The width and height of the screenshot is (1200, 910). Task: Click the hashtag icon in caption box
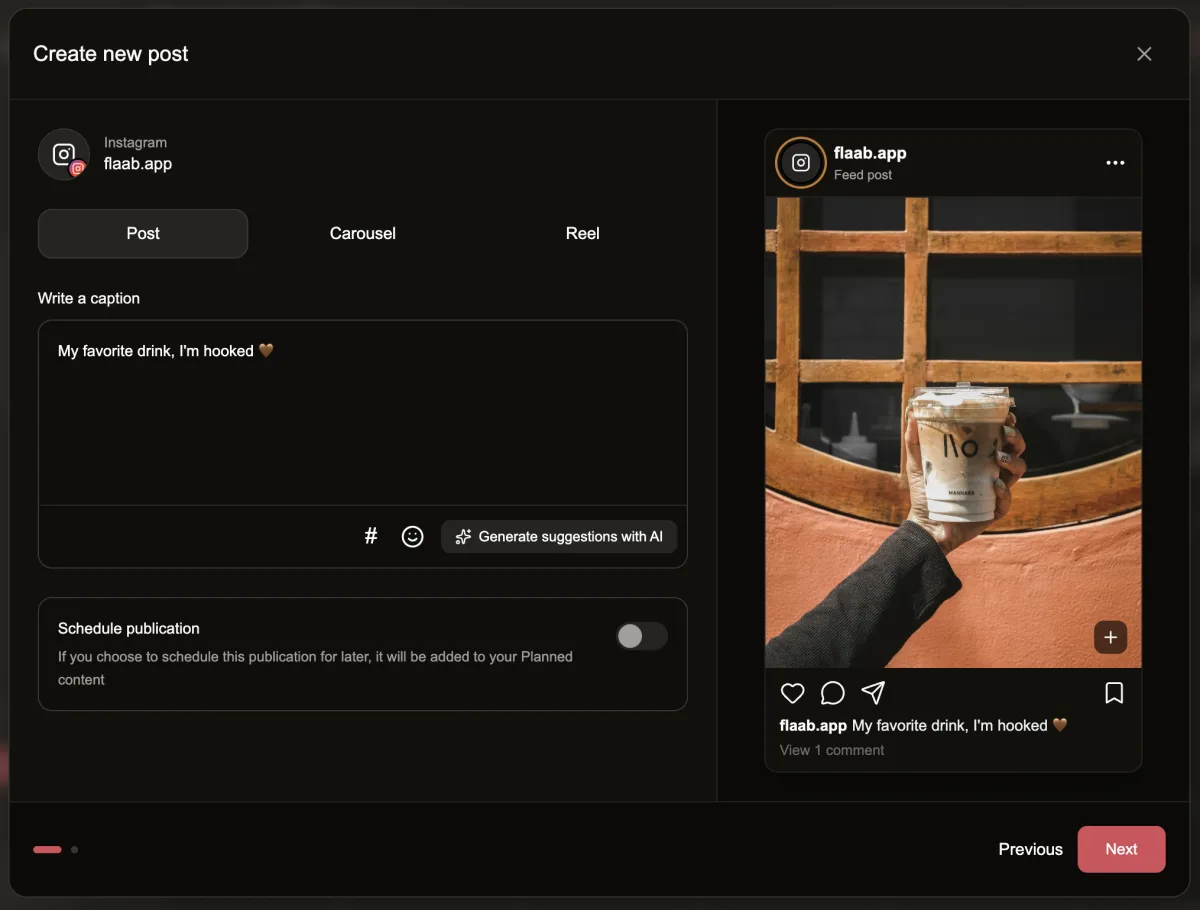tap(371, 536)
